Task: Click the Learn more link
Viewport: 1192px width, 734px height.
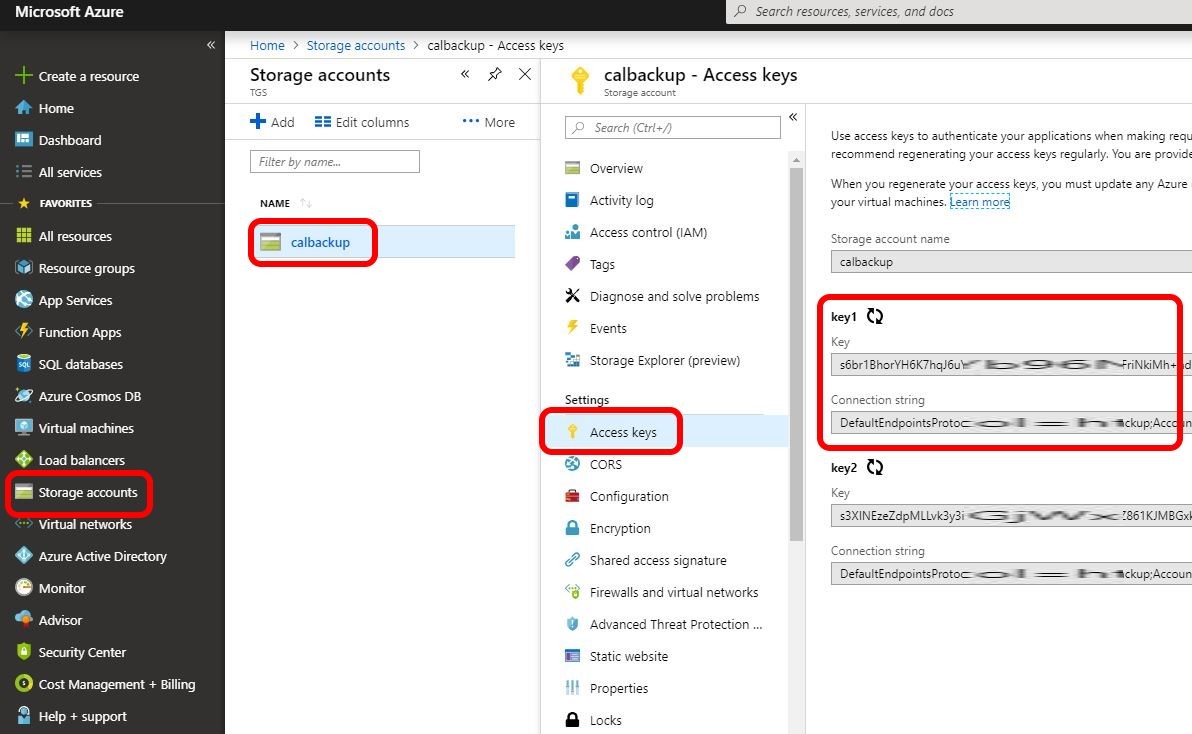Action: pyautogui.click(x=979, y=202)
